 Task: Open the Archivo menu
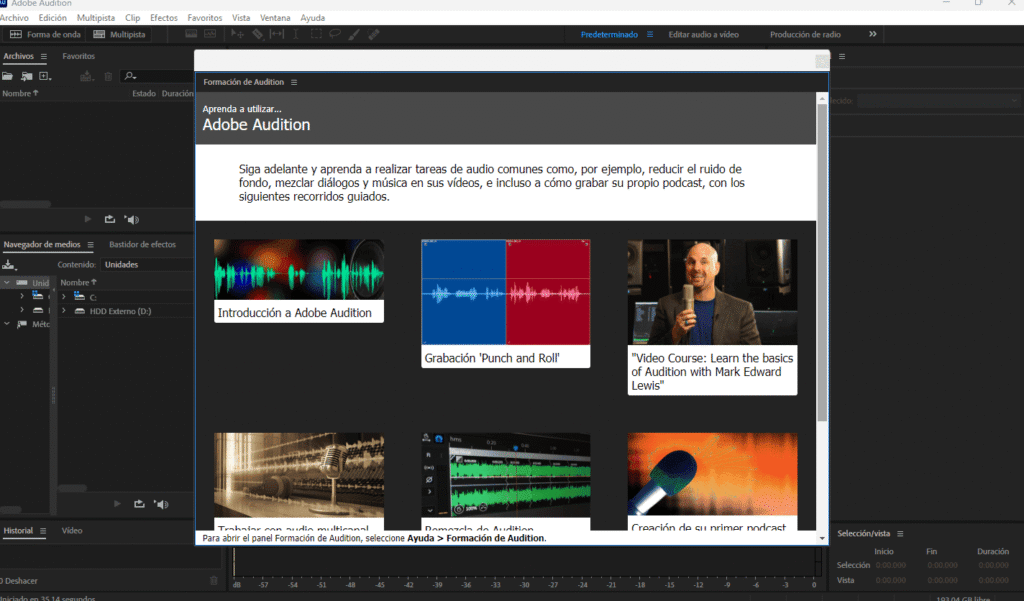tap(14, 18)
